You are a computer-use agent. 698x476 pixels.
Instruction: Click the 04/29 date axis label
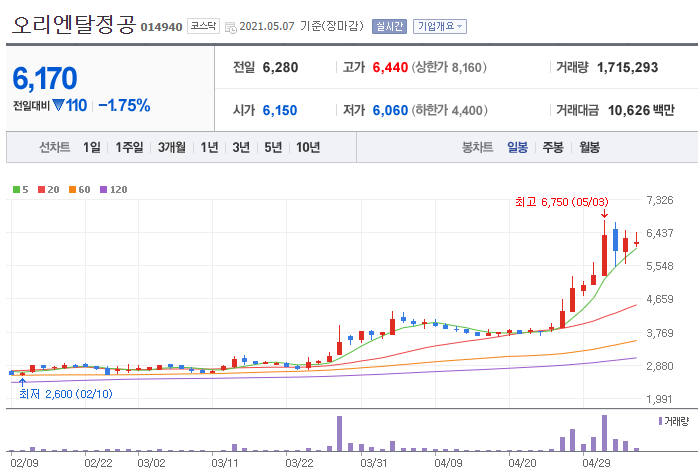pos(597,463)
